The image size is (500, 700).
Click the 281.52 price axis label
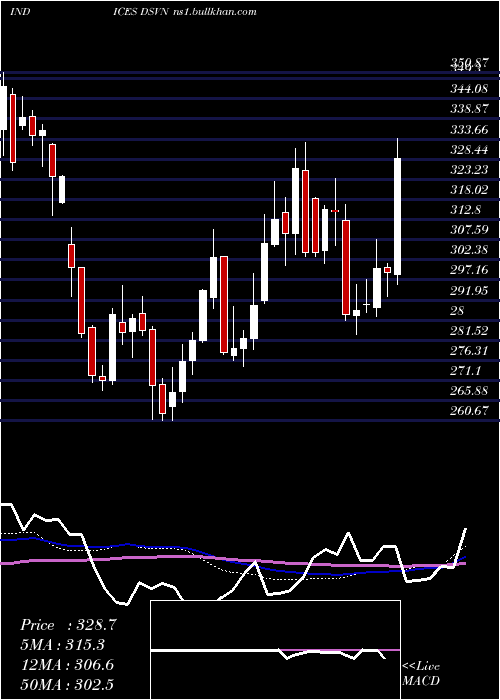point(469,331)
